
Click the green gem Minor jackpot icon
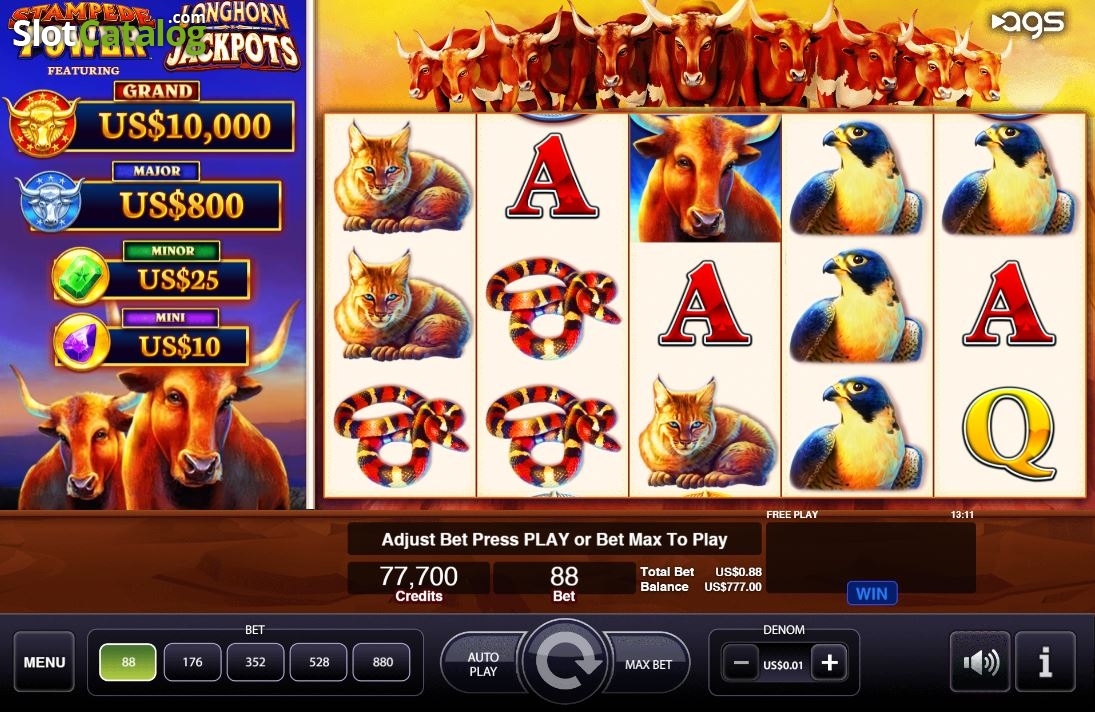[x=81, y=276]
